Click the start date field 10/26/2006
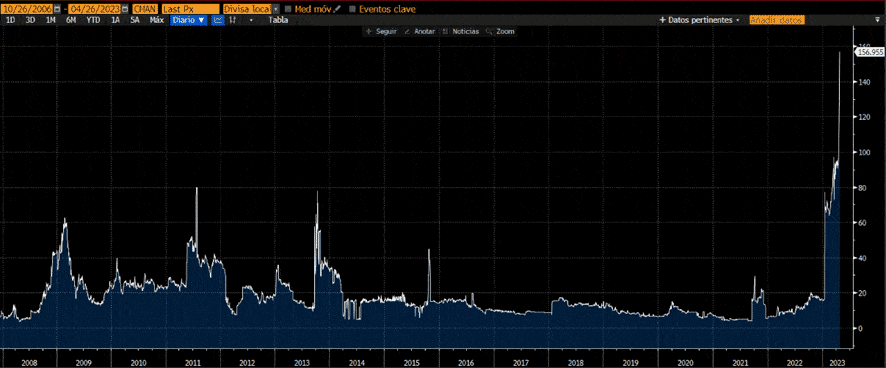The width and height of the screenshot is (886, 368). click(27, 9)
